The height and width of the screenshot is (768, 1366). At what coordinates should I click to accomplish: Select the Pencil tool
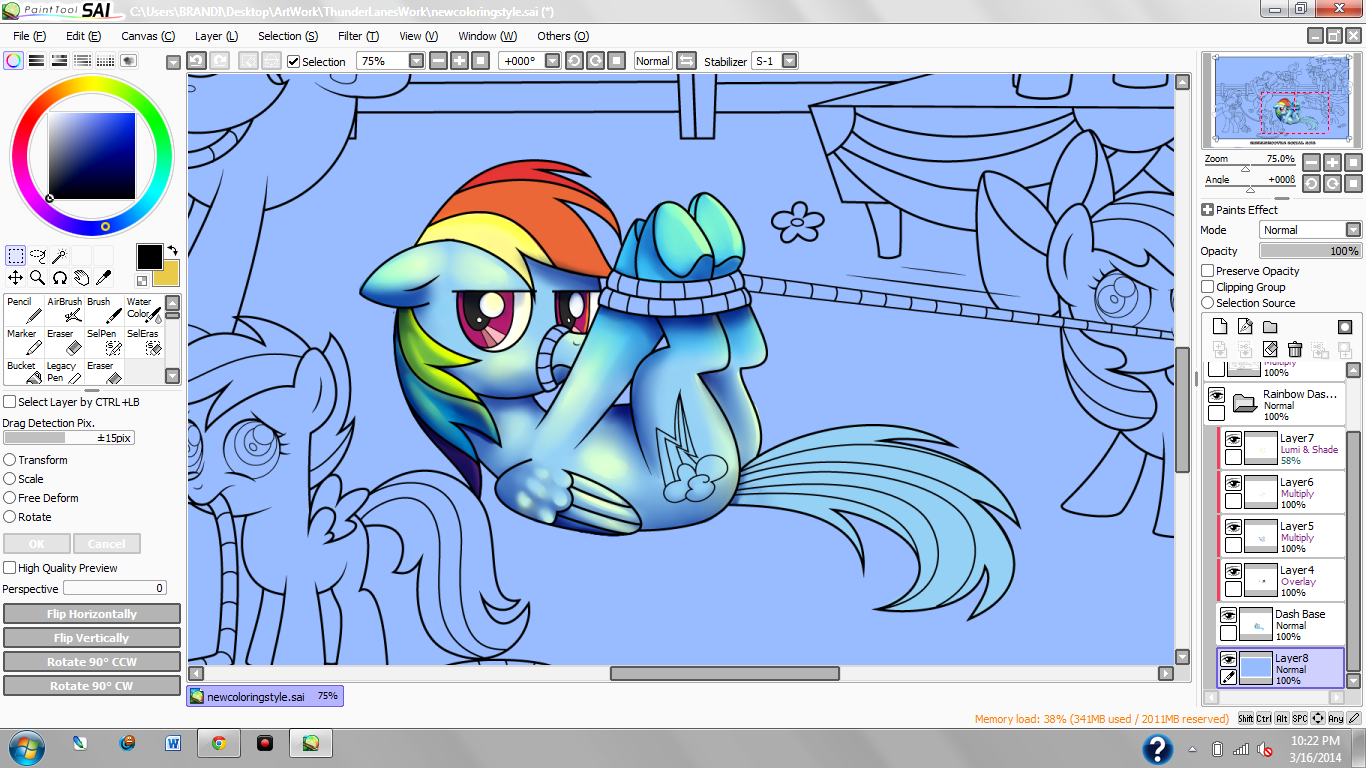[24, 310]
